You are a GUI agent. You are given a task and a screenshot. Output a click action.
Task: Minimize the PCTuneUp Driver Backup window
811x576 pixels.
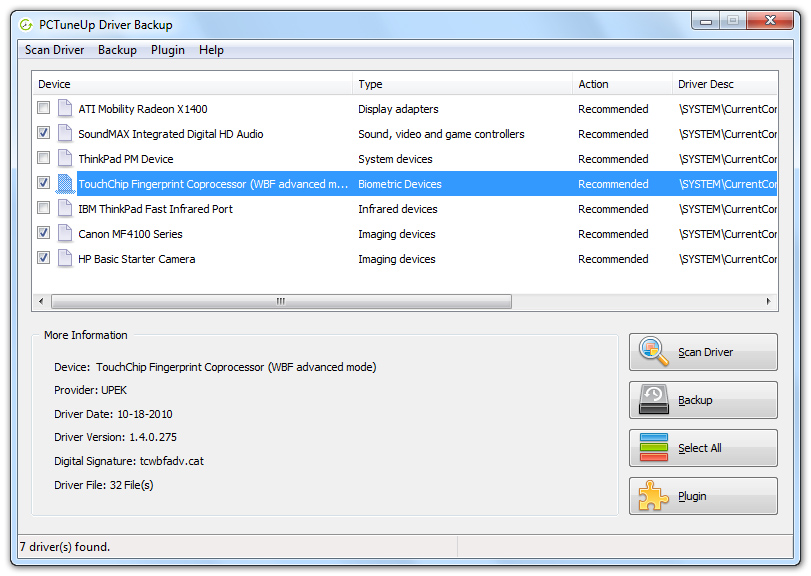[x=705, y=21]
